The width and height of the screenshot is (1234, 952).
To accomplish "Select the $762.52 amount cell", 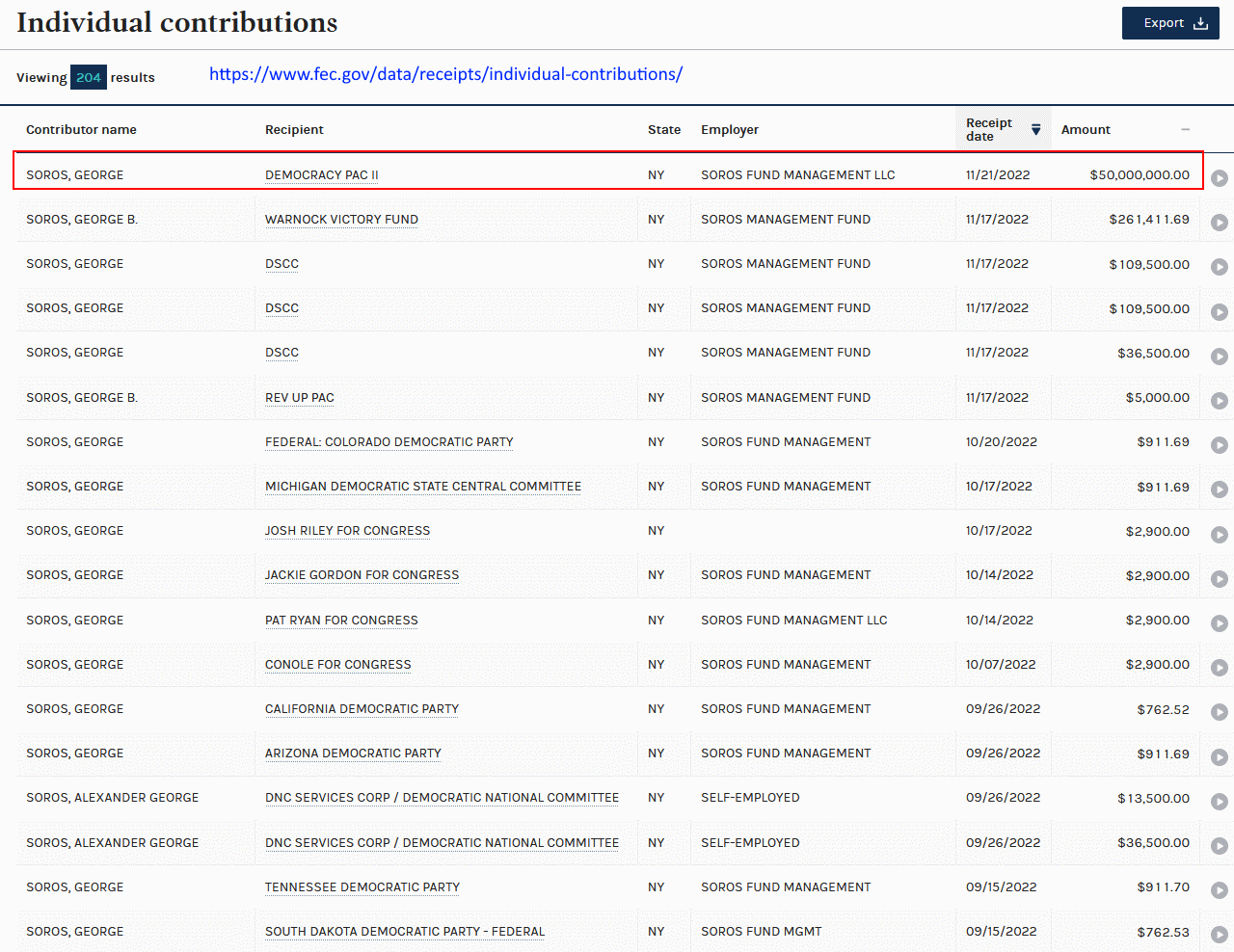I will [x=1163, y=709].
